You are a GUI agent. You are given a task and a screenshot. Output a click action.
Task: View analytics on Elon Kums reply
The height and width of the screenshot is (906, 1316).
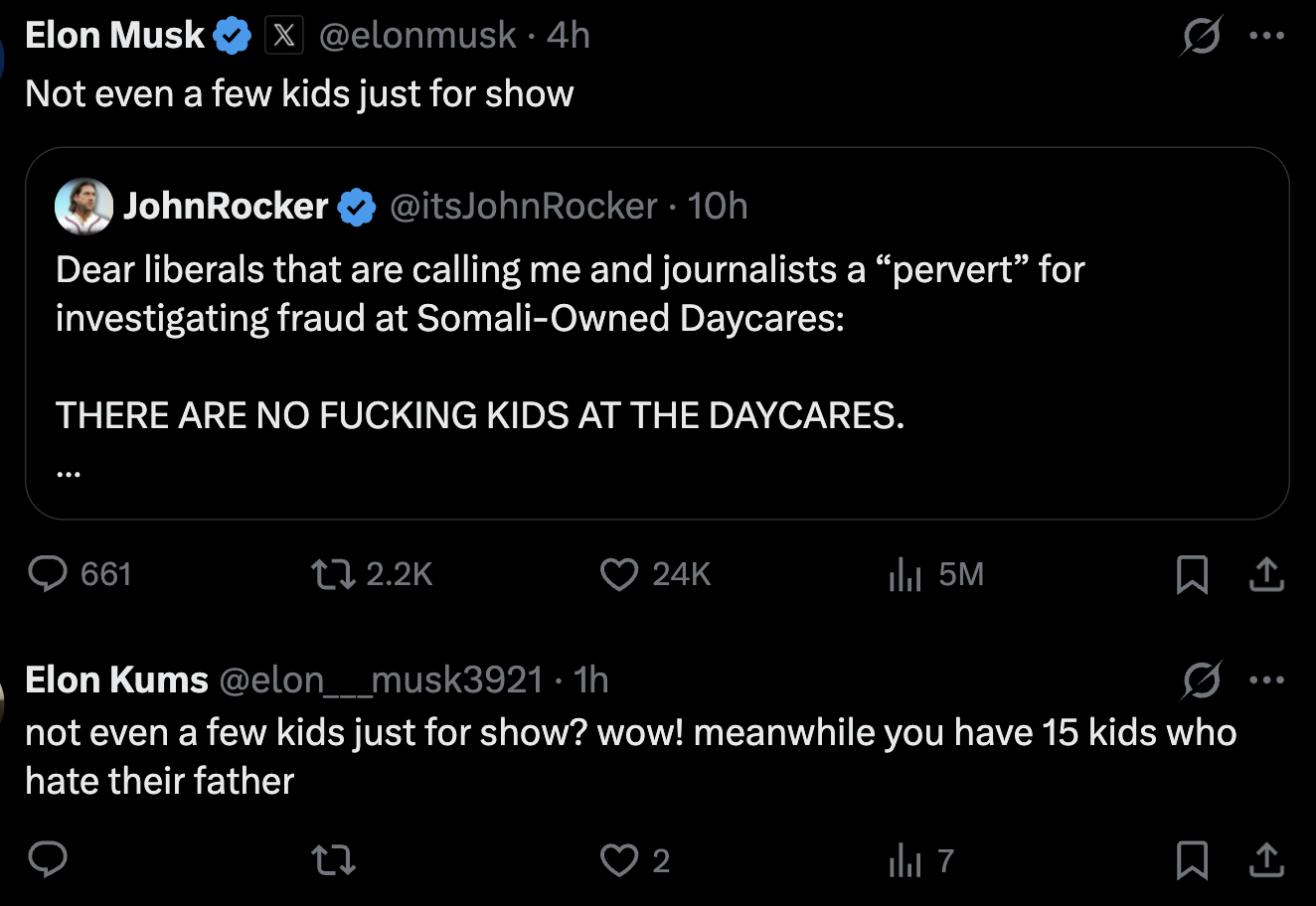pyautogui.click(x=905, y=860)
